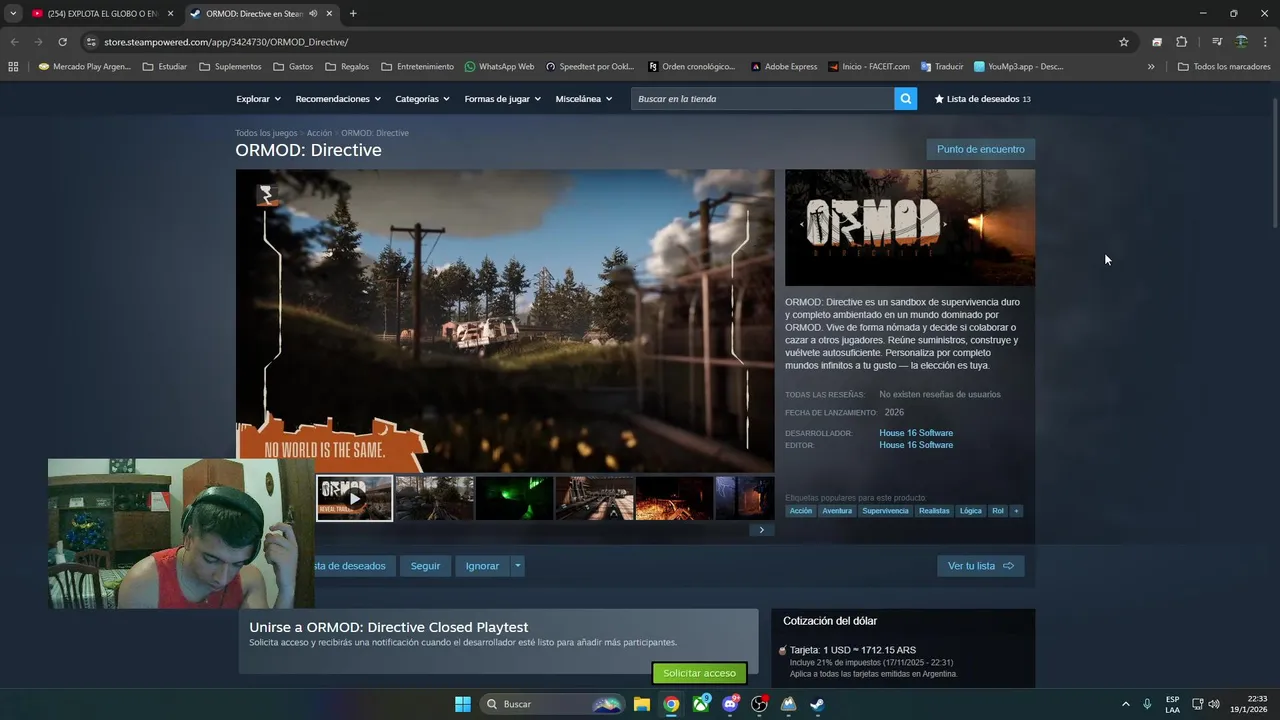The width and height of the screenshot is (1280, 720).
Task: Bookmark this page with the star icon
Action: pyautogui.click(x=1124, y=42)
